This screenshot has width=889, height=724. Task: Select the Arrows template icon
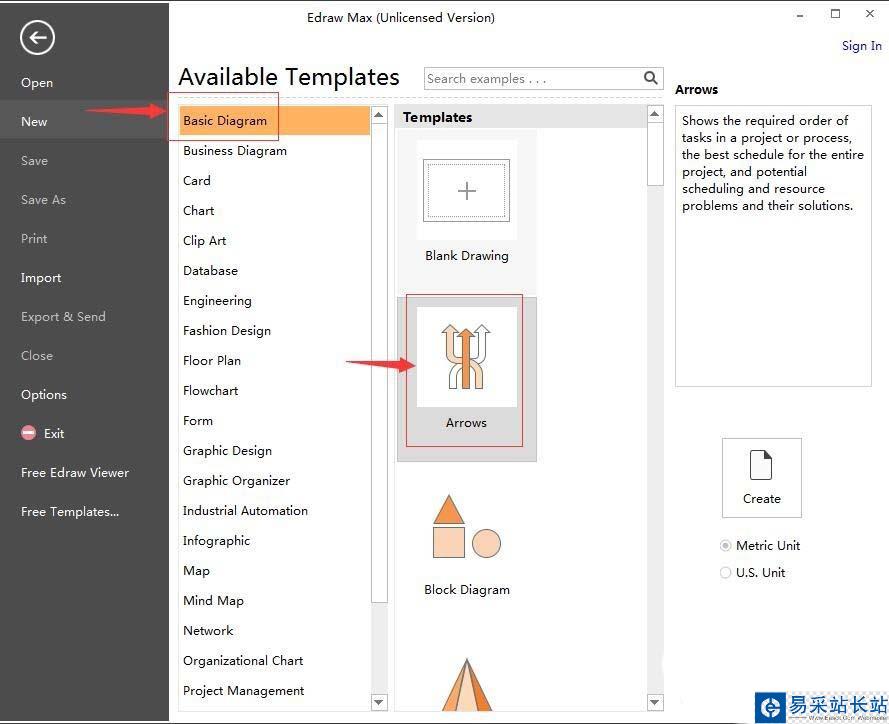[x=467, y=357]
